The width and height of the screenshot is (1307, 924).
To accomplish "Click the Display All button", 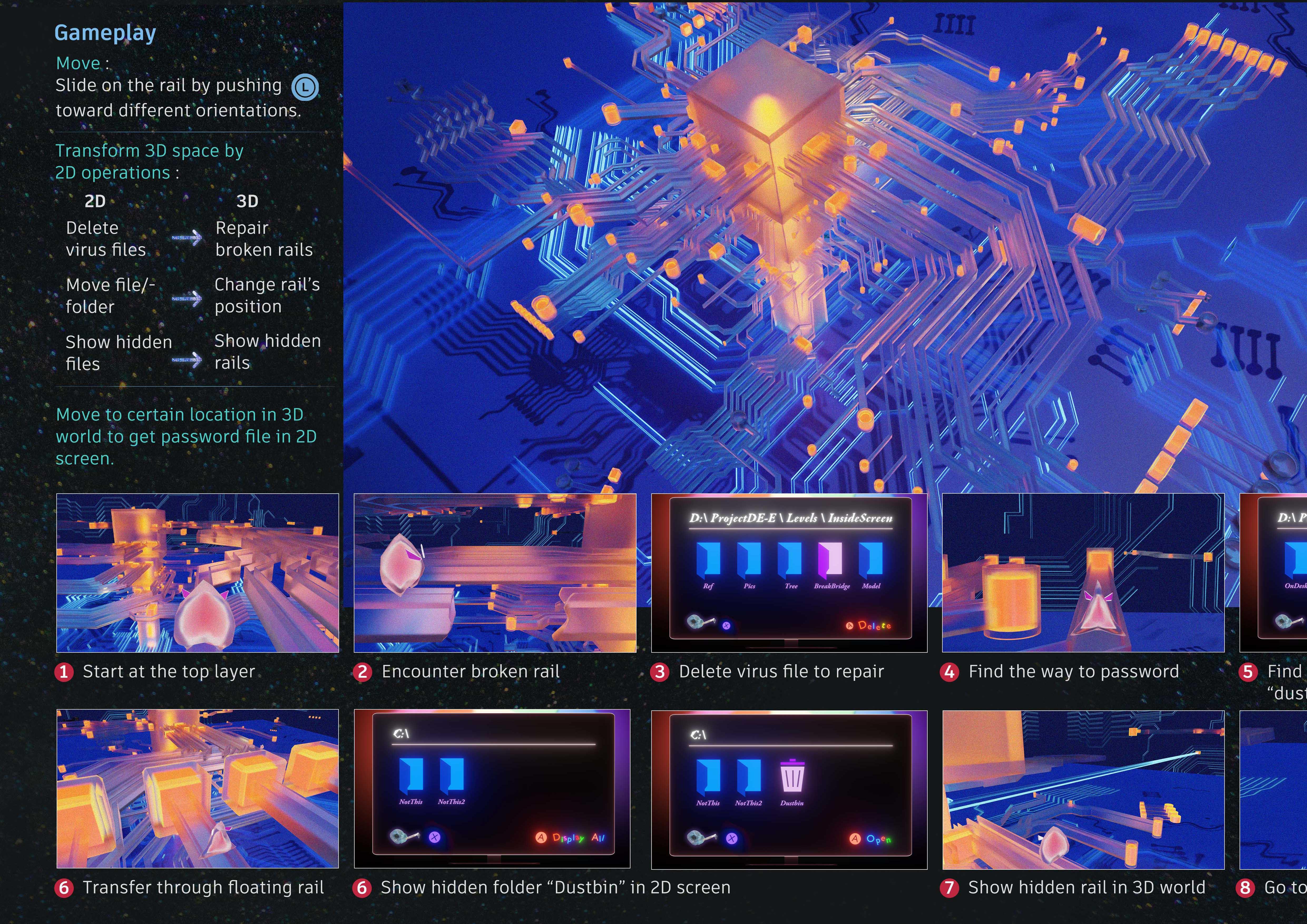I will click(x=570, y=838).
